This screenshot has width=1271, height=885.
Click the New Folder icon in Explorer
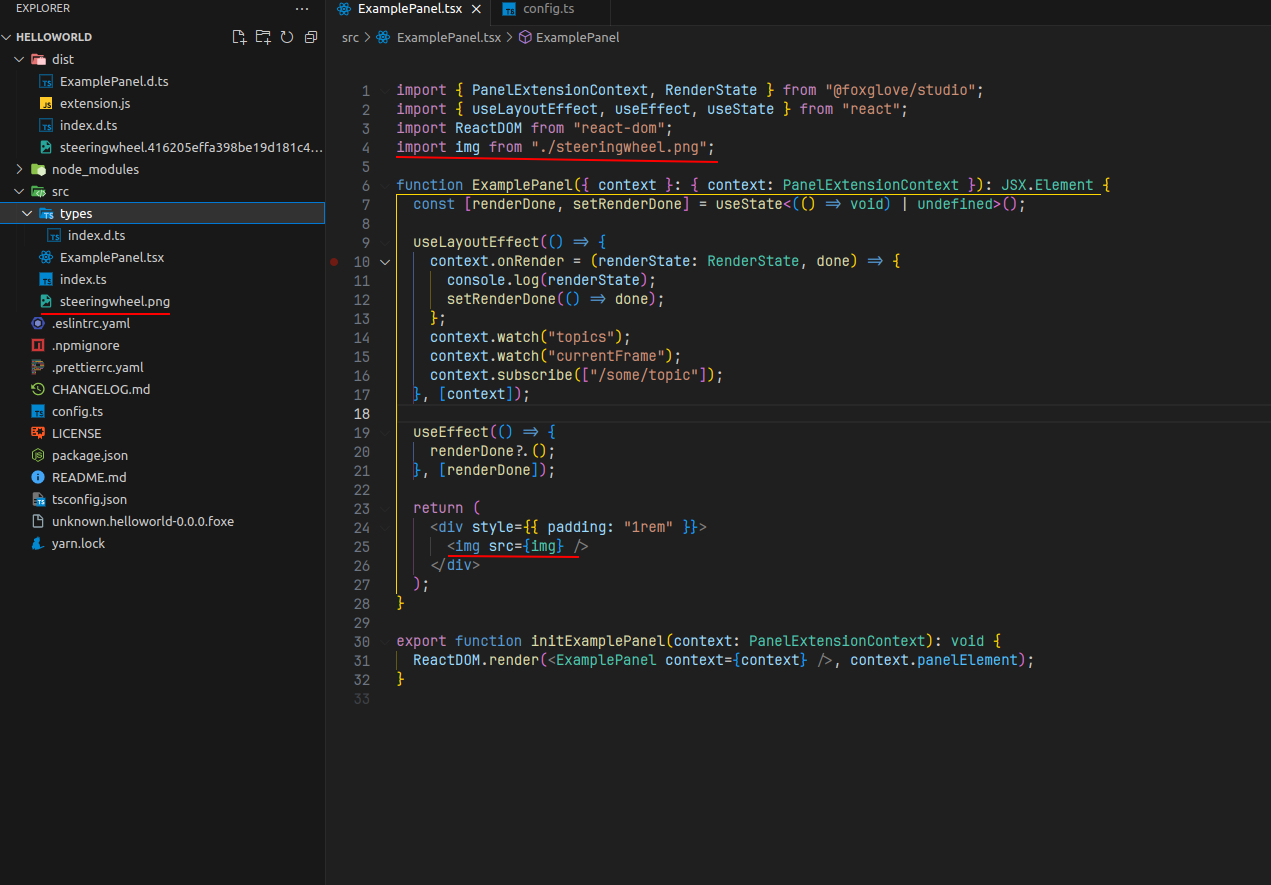[x=263, y=36]
